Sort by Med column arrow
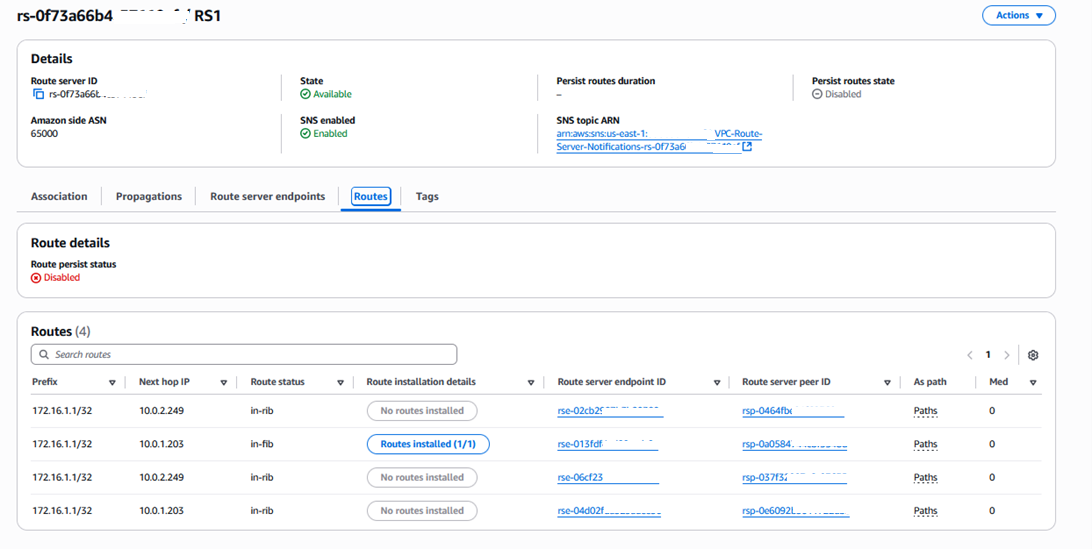The image size is (1092, 549). pyautogui.click(x=1033, y=382)
